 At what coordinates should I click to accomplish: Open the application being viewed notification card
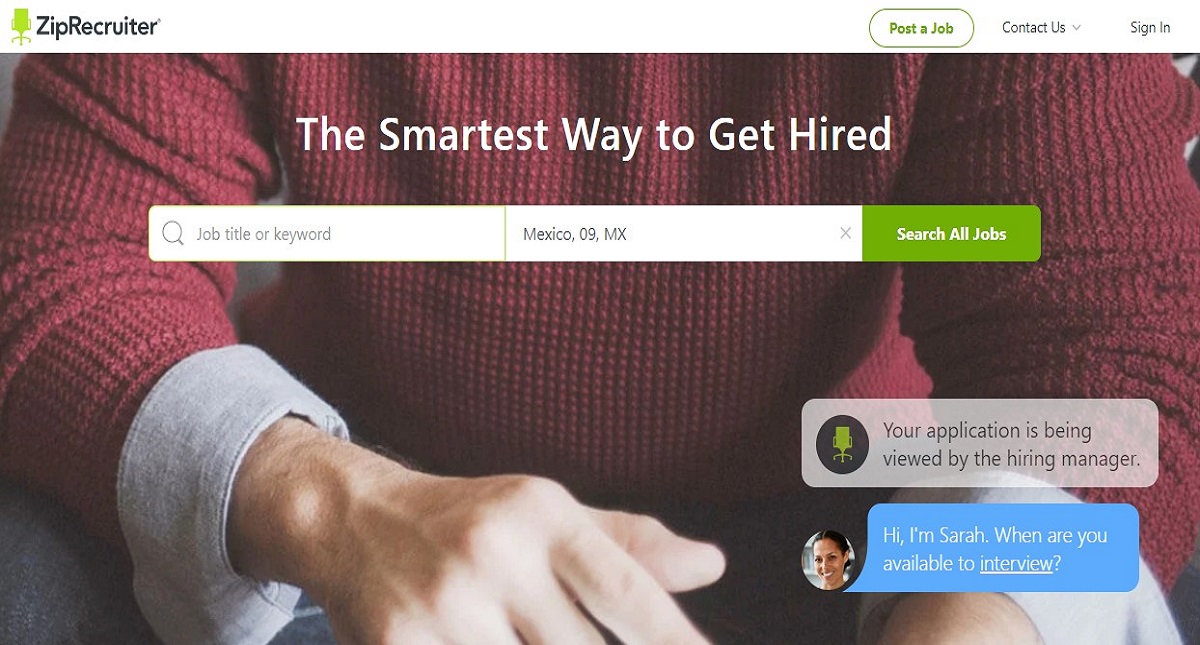coord(980,444)
